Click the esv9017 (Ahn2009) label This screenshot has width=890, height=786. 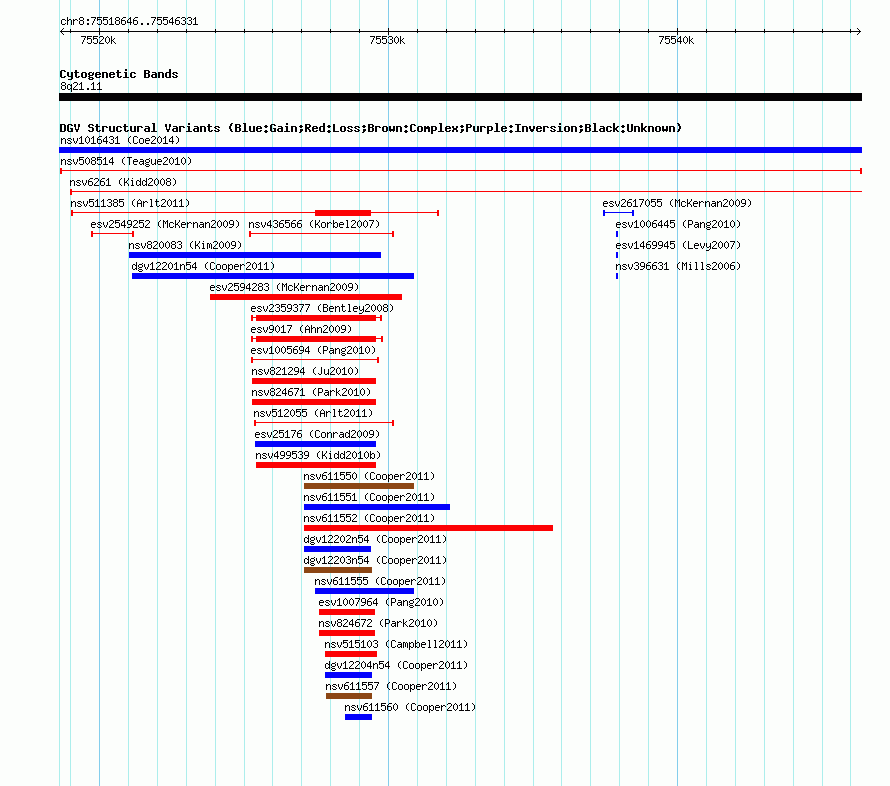301,329
